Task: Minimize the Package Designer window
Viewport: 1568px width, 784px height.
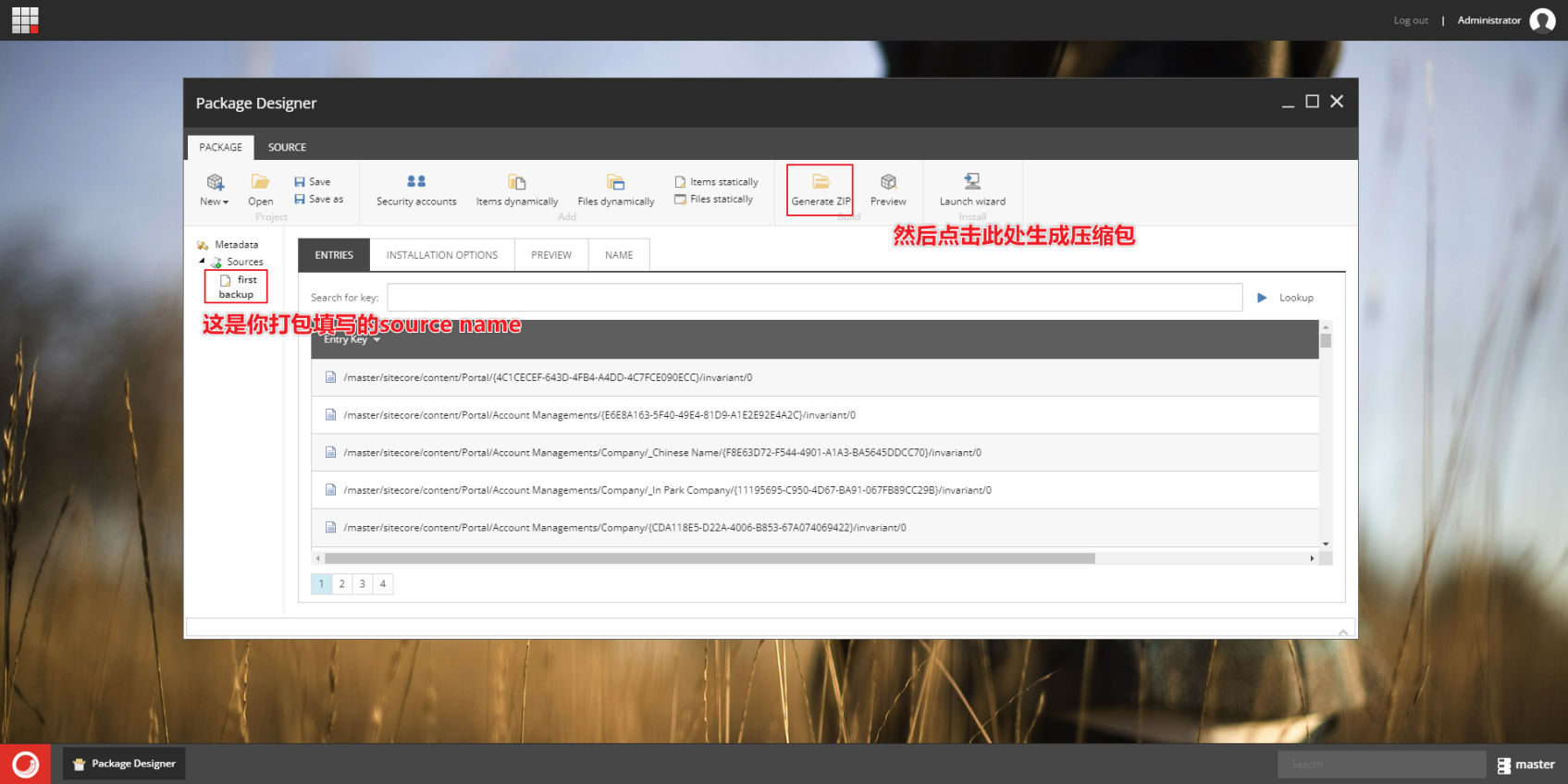Action: [1288, 104]
